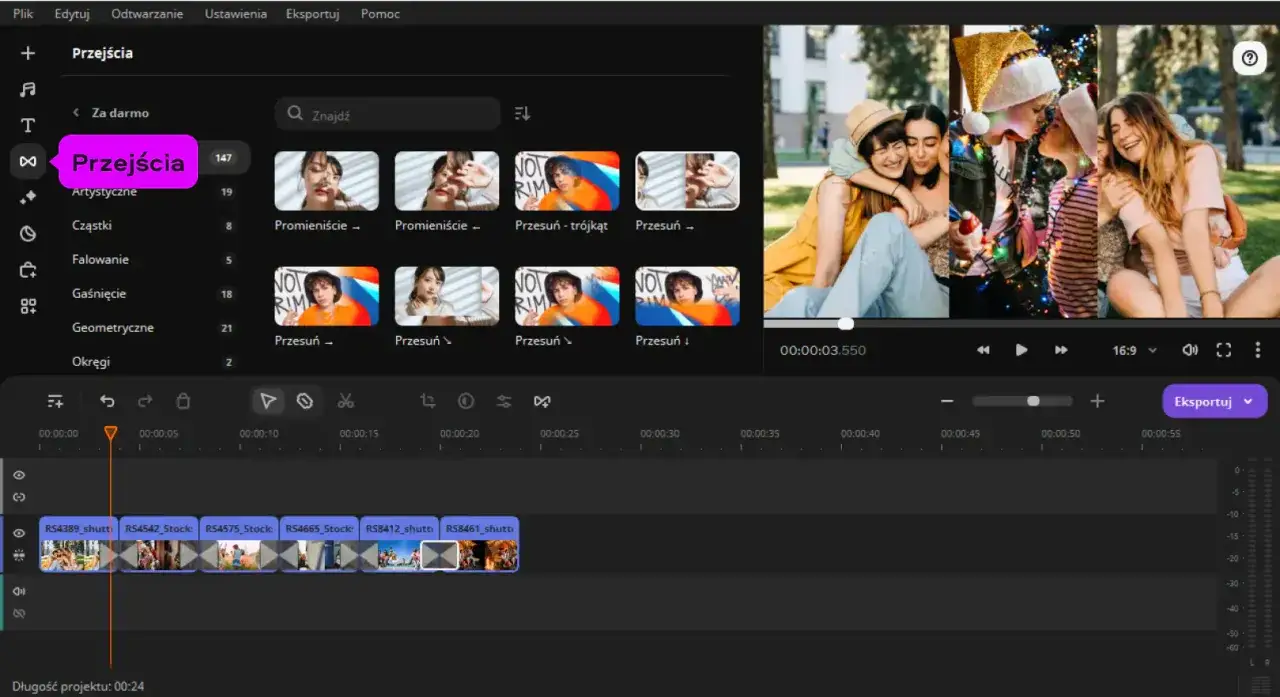Open the music note Audio tab in sidebar
The image size is (1280, 697).
coord(28,89)
